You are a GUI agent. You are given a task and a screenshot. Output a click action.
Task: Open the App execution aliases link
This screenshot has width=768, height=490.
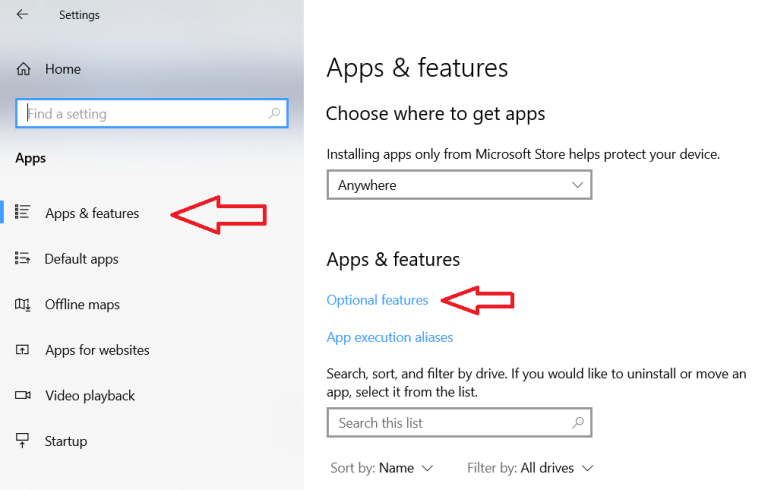390,337
